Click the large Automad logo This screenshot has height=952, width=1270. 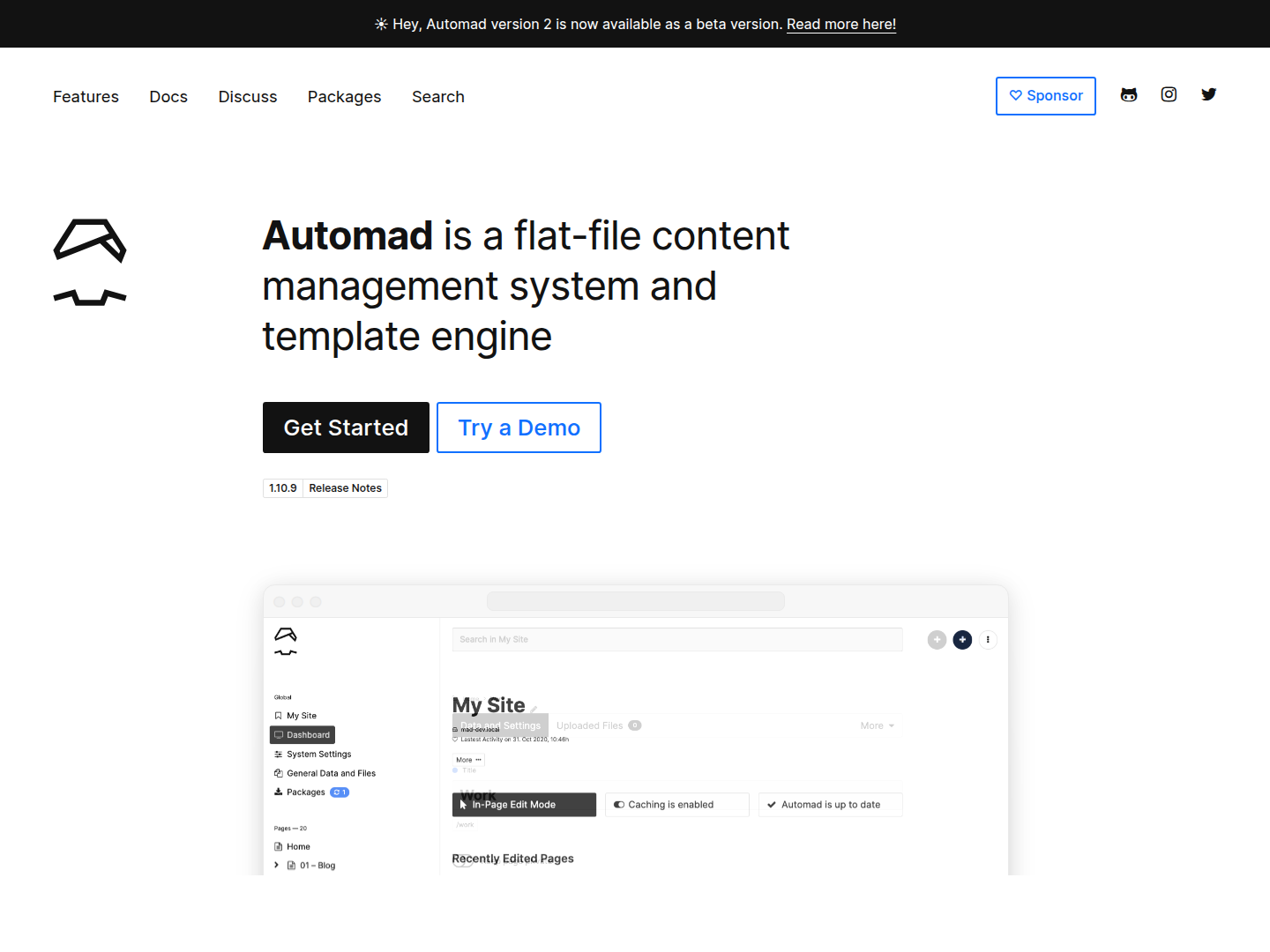(90, 262)
